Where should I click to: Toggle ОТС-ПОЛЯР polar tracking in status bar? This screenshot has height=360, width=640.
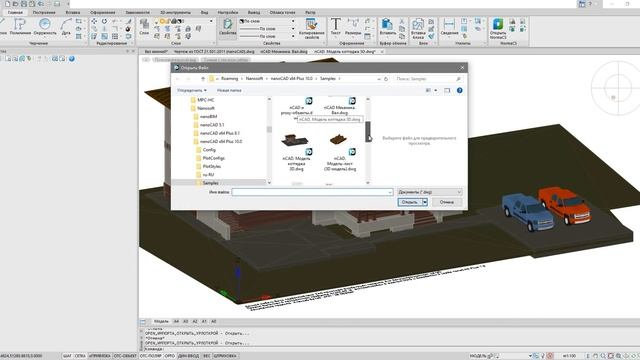point(151,356)
